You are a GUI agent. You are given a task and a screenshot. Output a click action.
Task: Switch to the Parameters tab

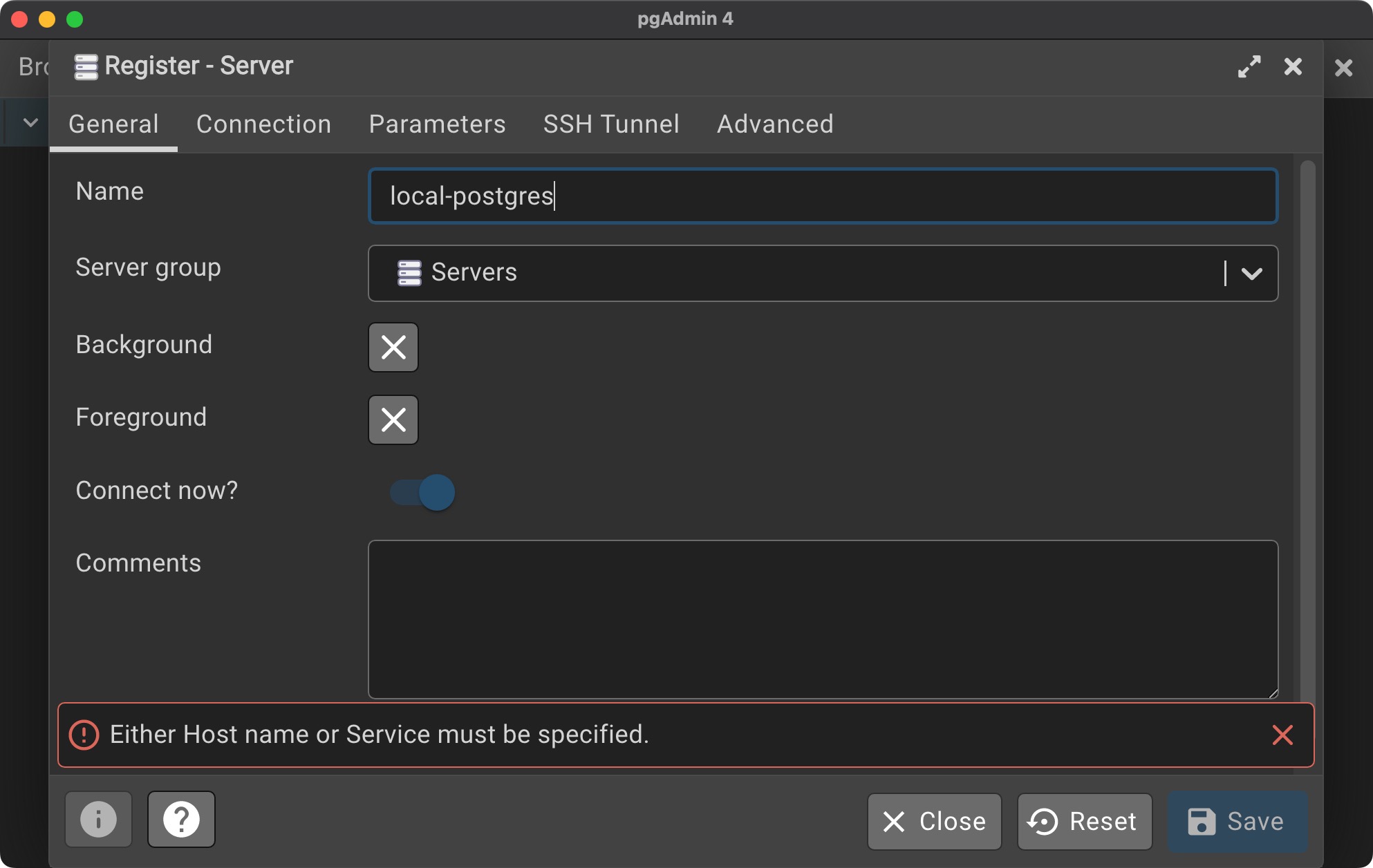tap(437, 124)
